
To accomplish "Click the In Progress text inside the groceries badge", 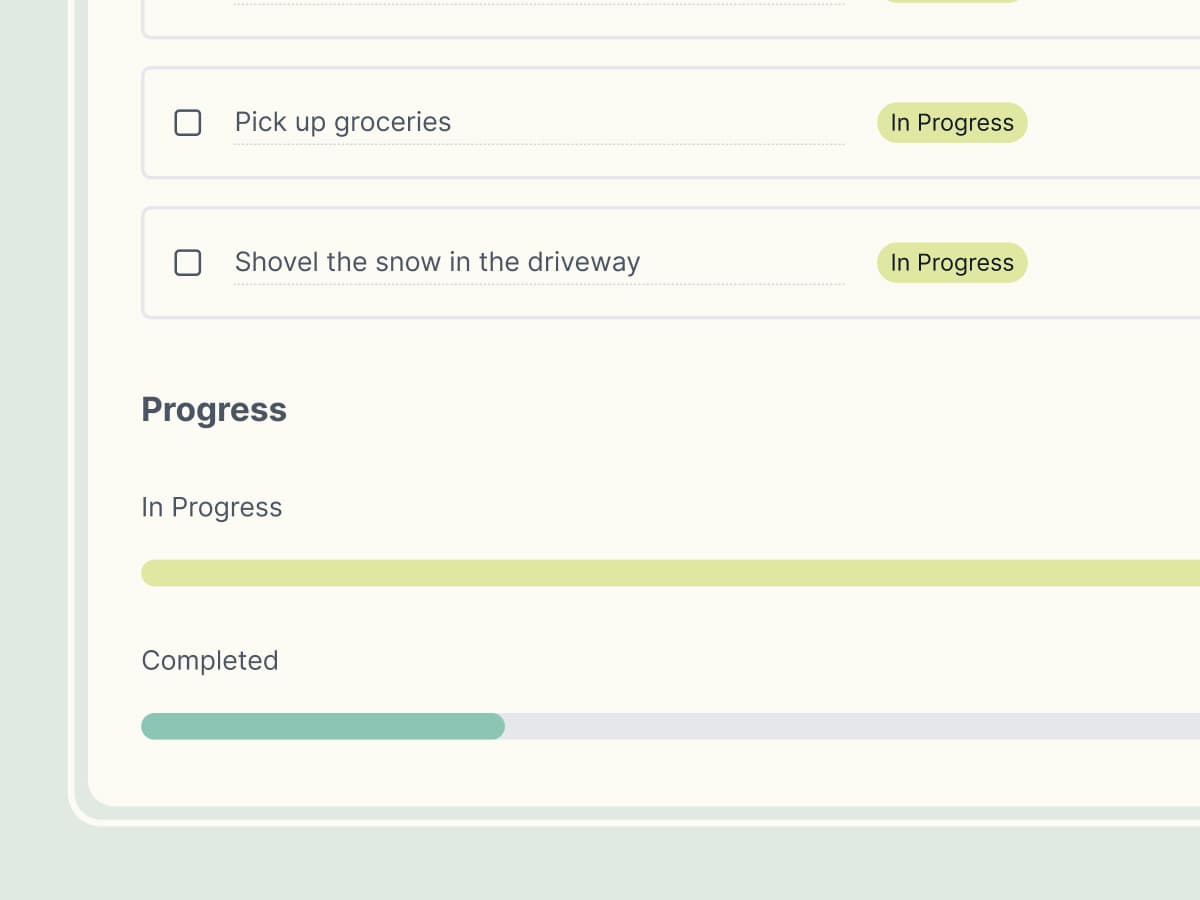I will click(951, 122).
